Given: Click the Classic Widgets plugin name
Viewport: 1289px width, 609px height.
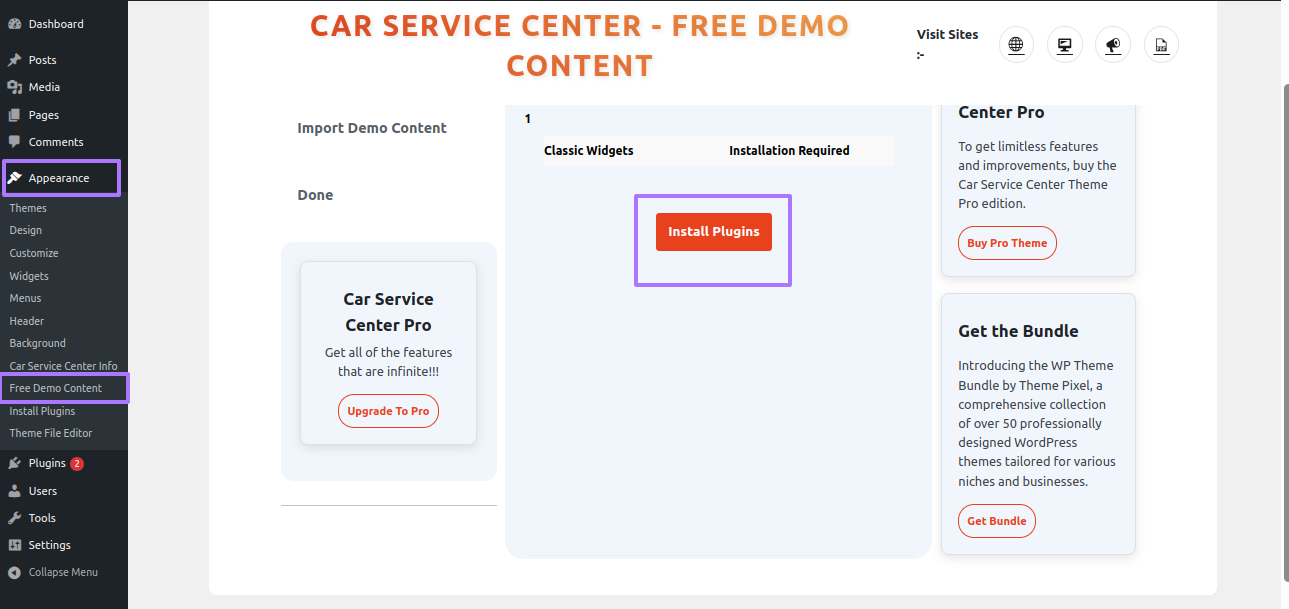Looking at the screenshot, I should (589, 151).
